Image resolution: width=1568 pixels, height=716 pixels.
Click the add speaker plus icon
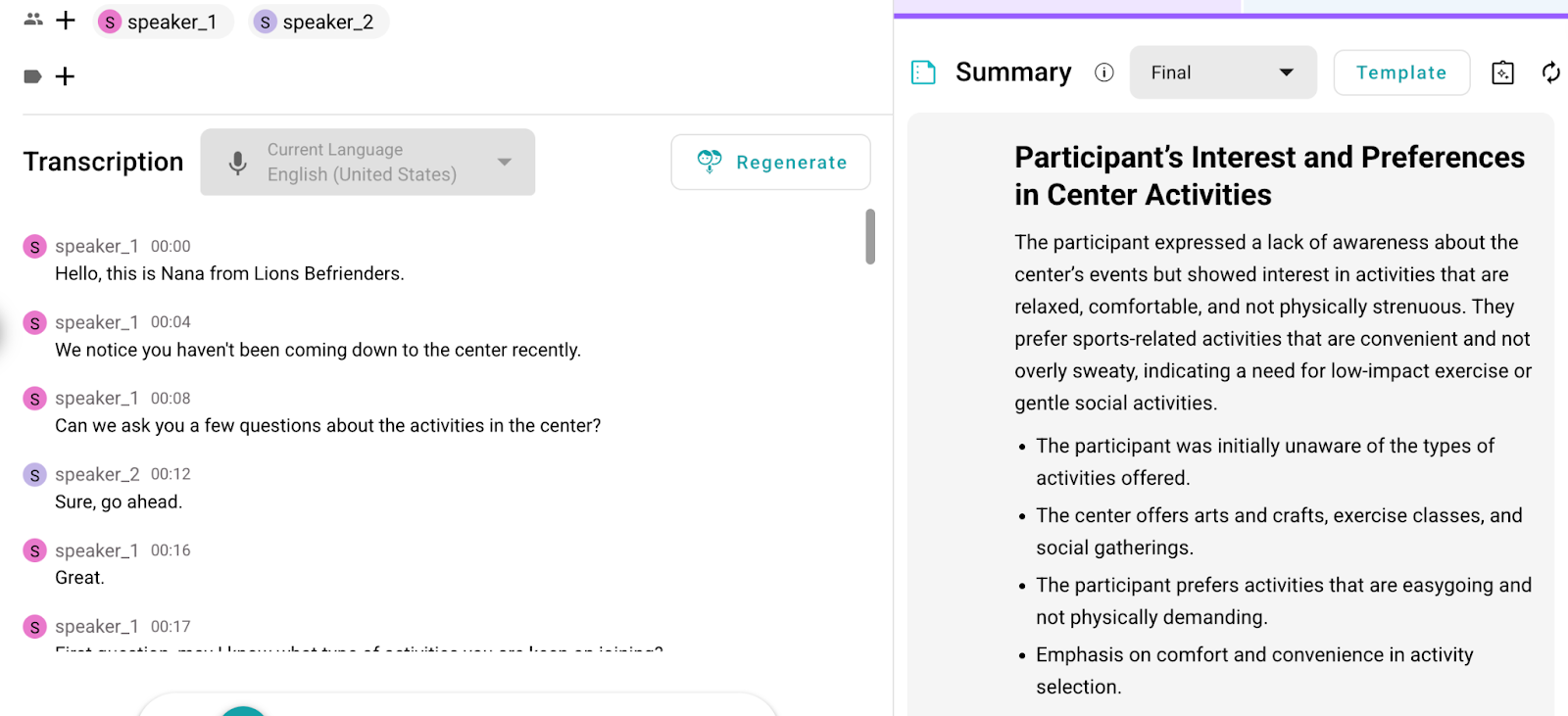66,21
